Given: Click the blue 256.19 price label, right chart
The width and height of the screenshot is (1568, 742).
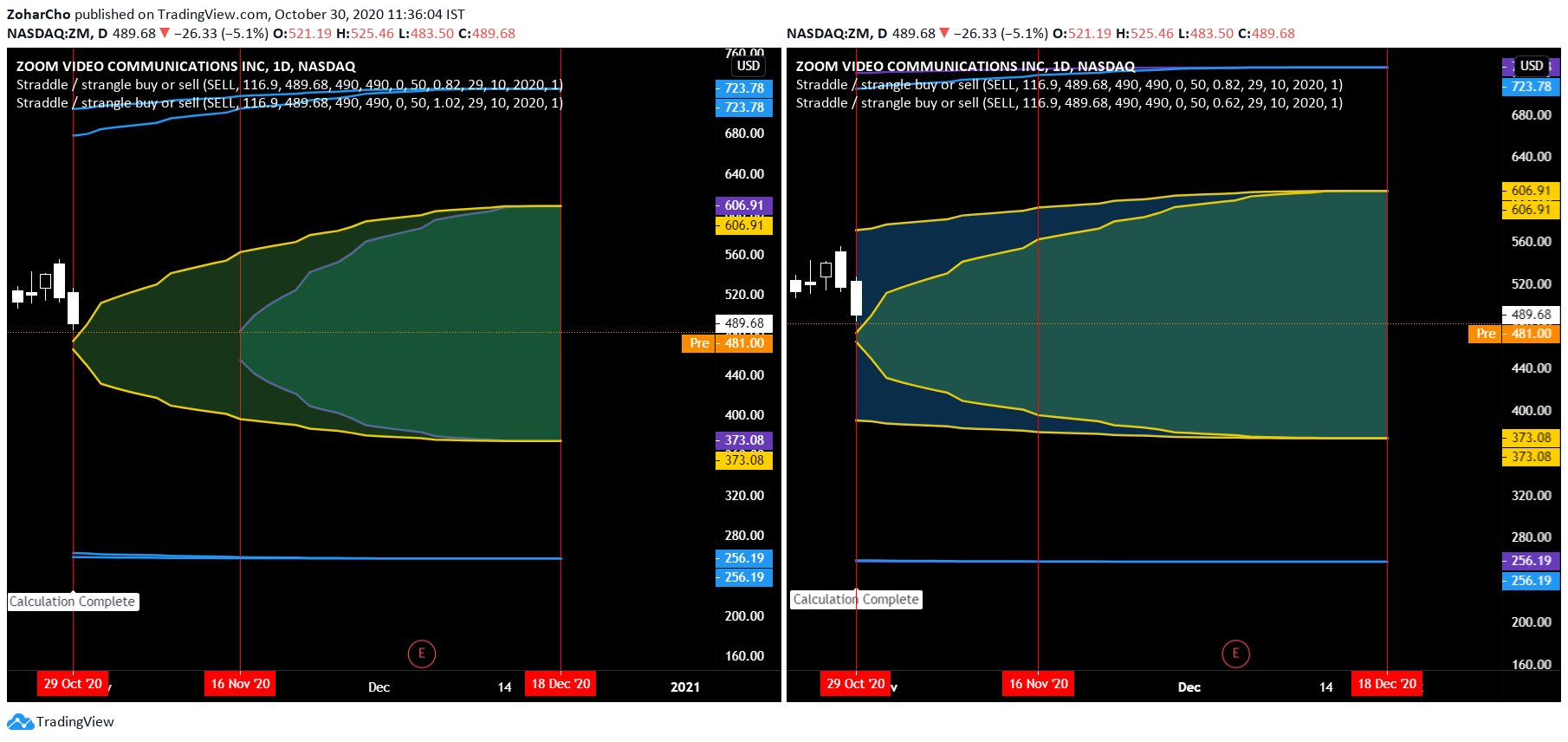Looking at the screenshot, I should point(1531,581).
